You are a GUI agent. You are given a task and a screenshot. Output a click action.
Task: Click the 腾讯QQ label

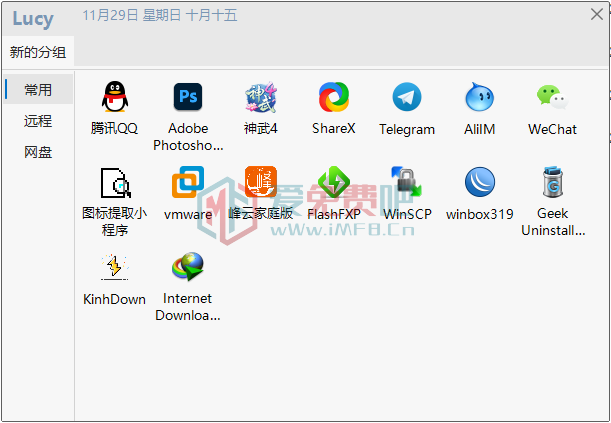click(x=114, y=128)
